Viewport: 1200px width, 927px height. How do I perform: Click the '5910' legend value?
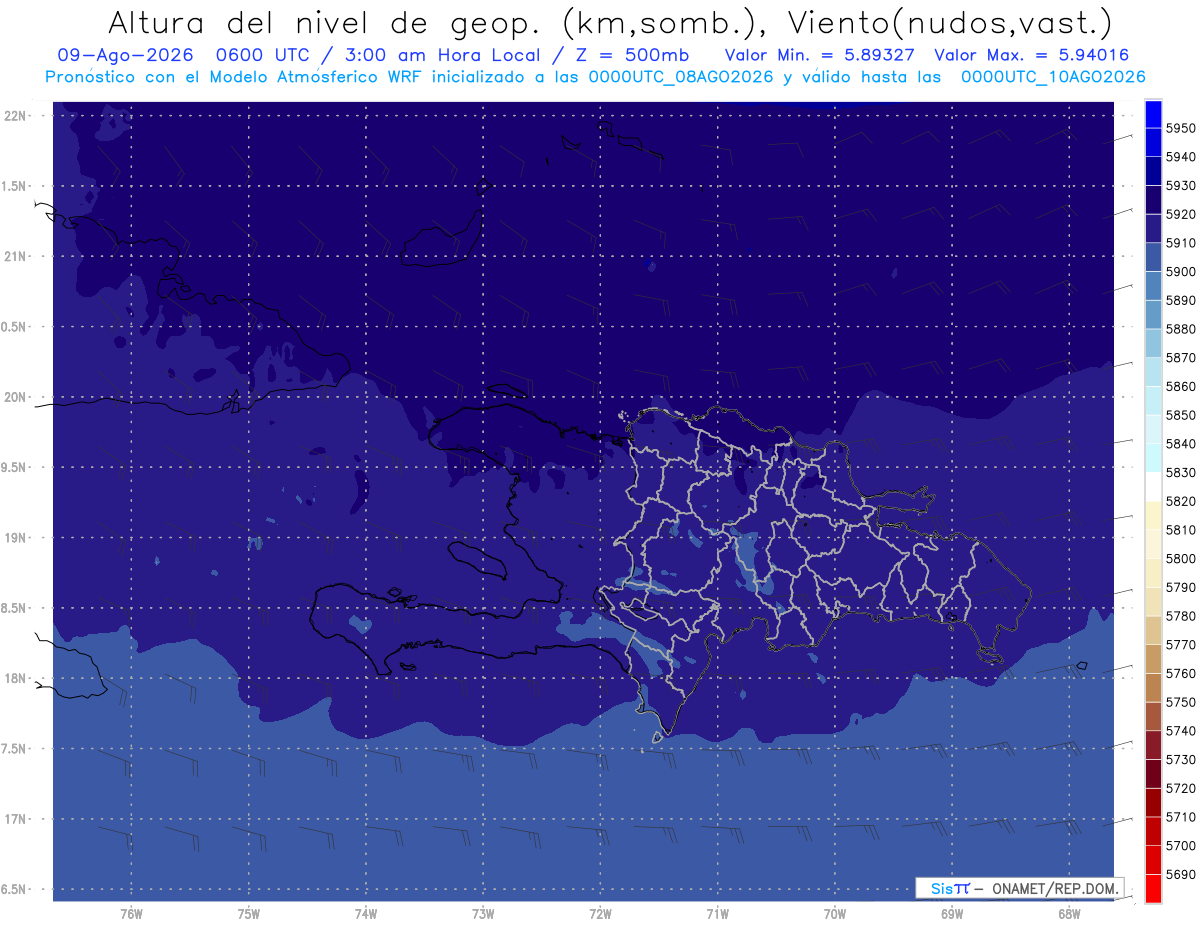click(1181, 243)
